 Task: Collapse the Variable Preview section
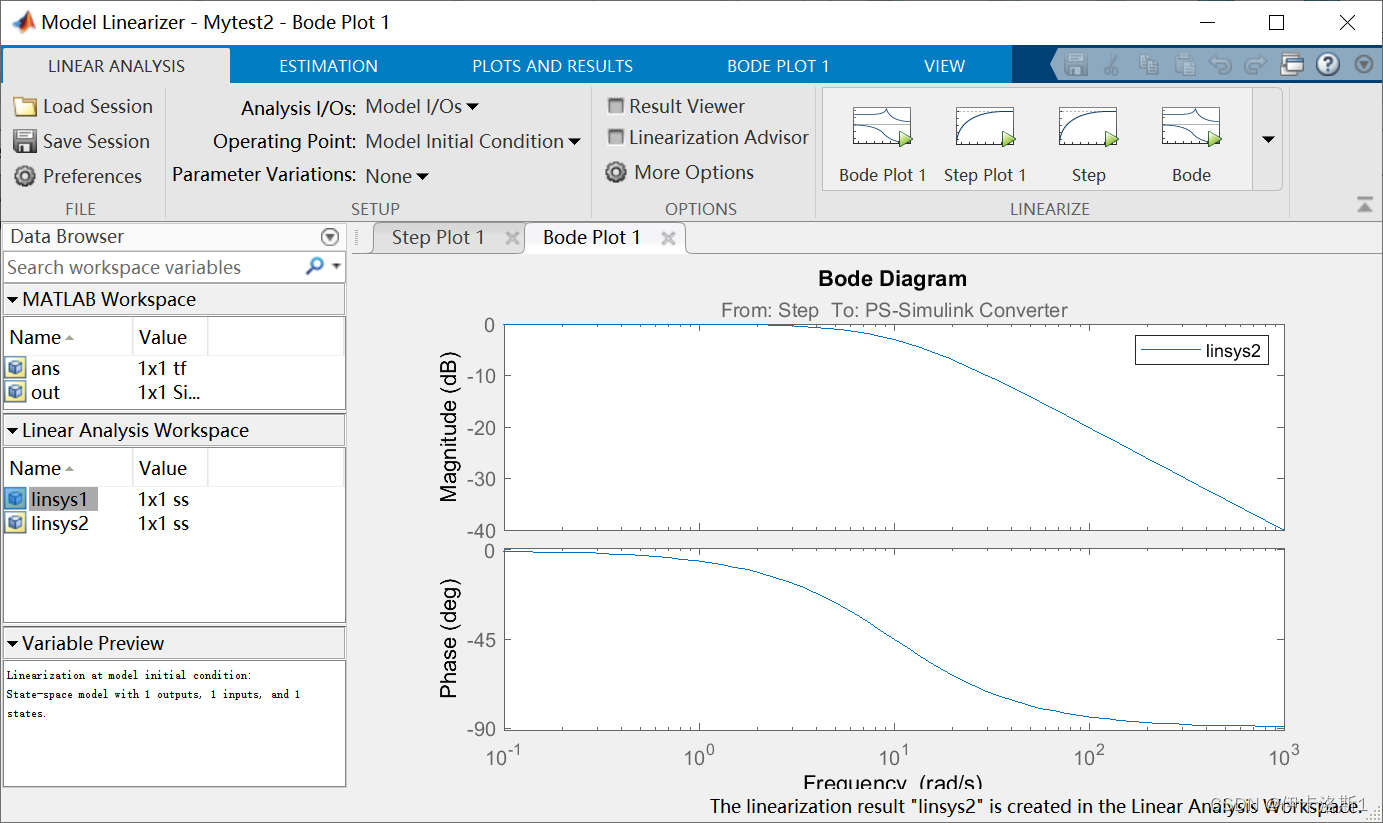pos(13,644)
